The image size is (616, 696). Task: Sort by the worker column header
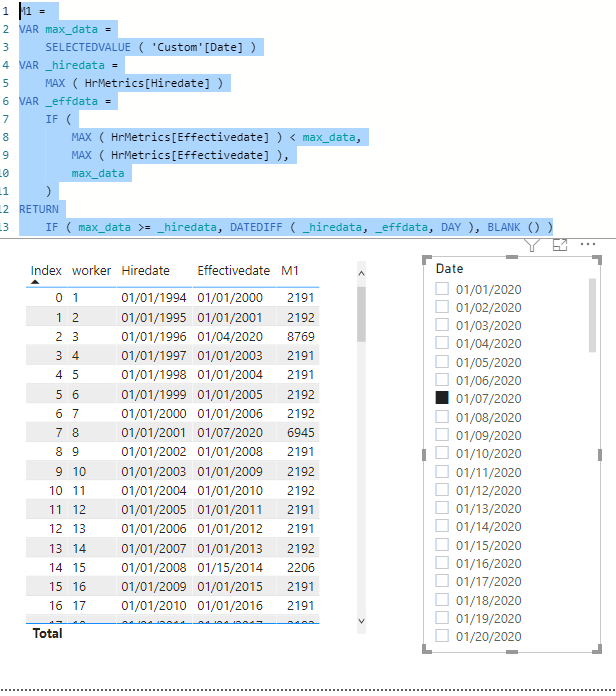point(91,270)
